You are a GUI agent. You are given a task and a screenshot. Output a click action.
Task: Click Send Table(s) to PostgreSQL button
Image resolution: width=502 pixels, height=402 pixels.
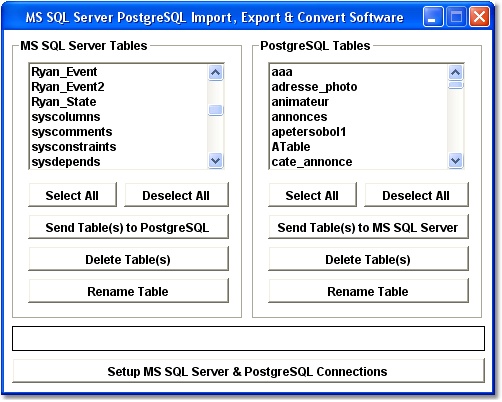click(x=128, y=227)
